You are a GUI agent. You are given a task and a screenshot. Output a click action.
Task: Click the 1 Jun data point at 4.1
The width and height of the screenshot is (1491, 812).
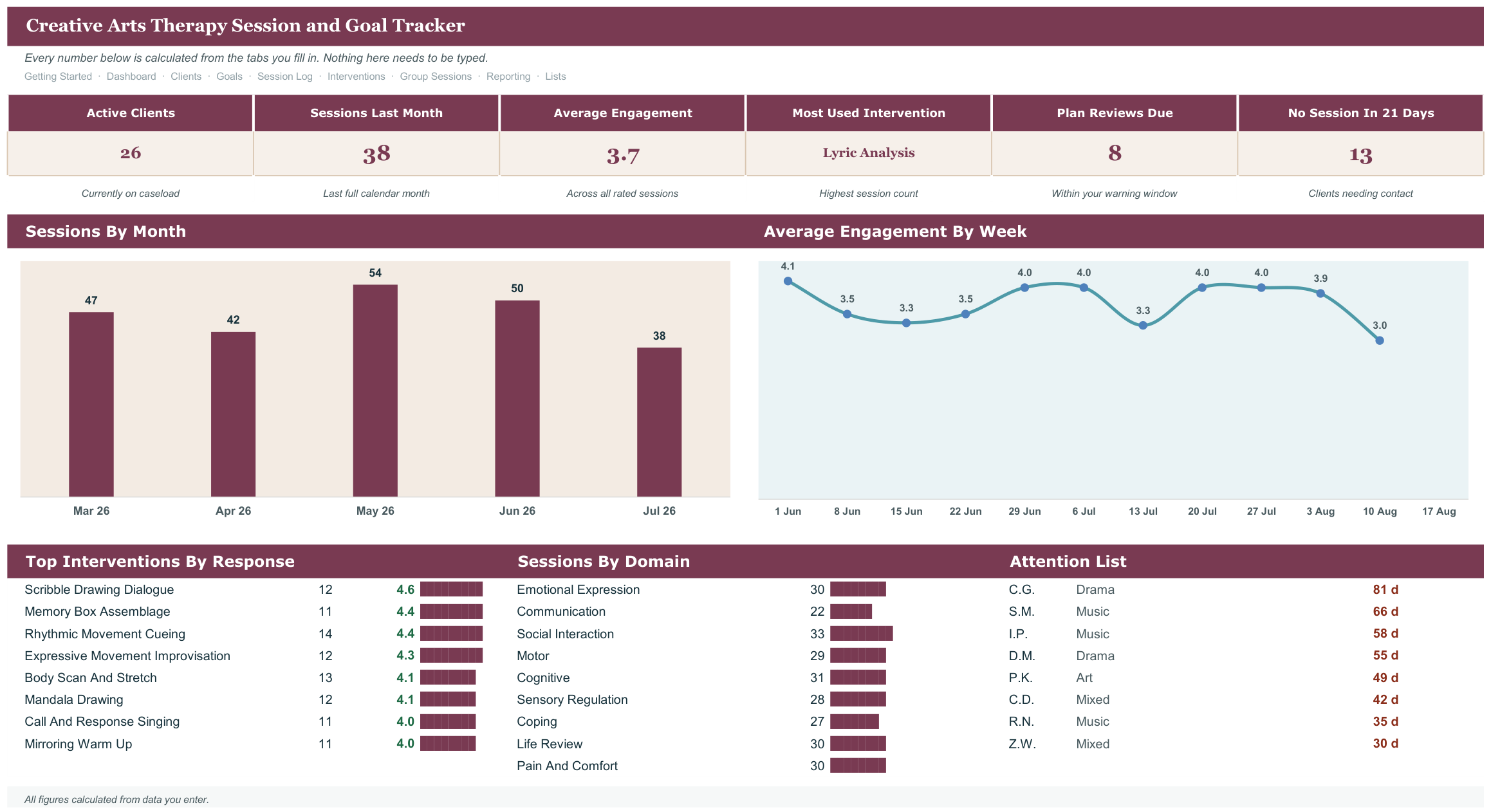(788, 281)
